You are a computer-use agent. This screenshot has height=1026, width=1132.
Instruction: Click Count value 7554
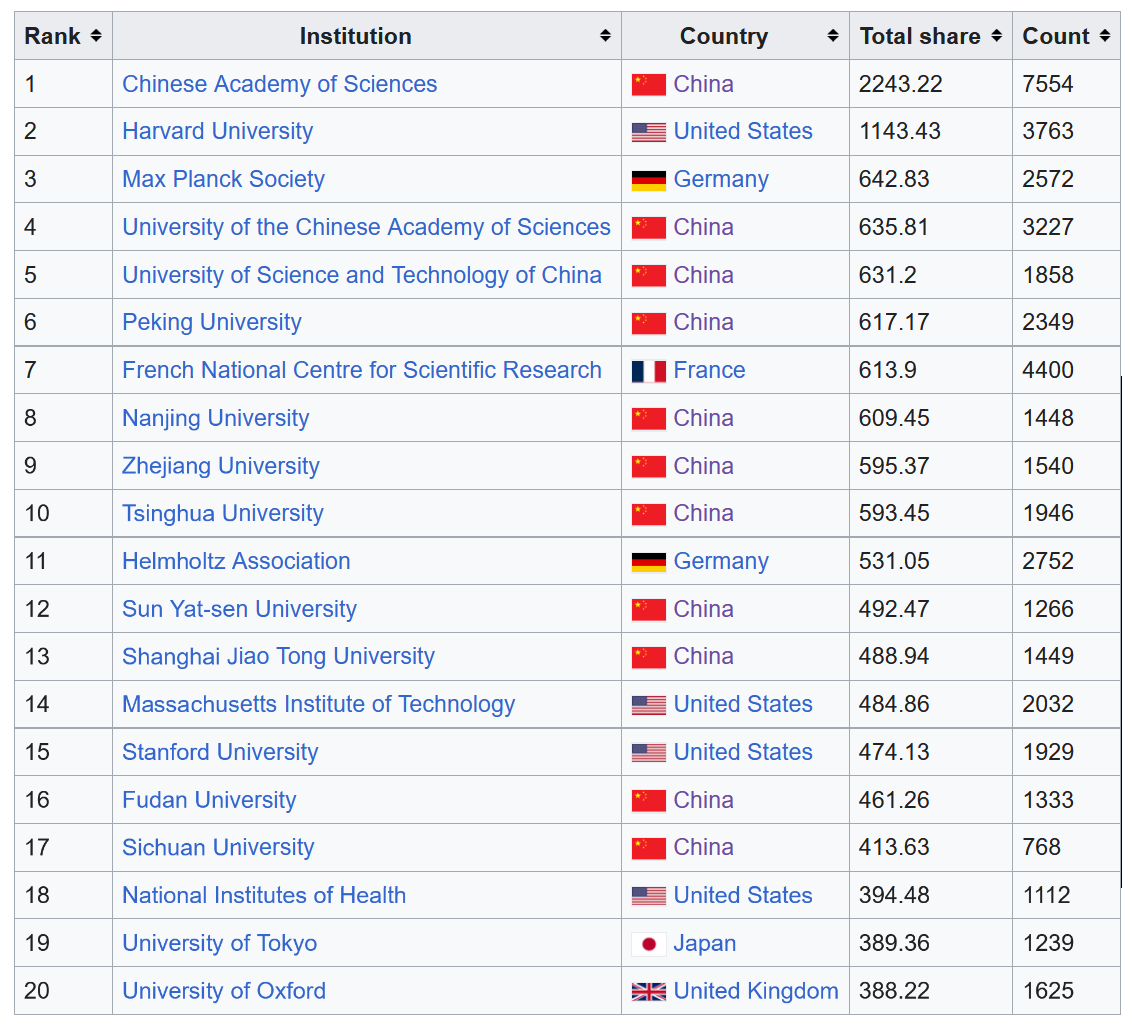click(x=1048, y=84)
